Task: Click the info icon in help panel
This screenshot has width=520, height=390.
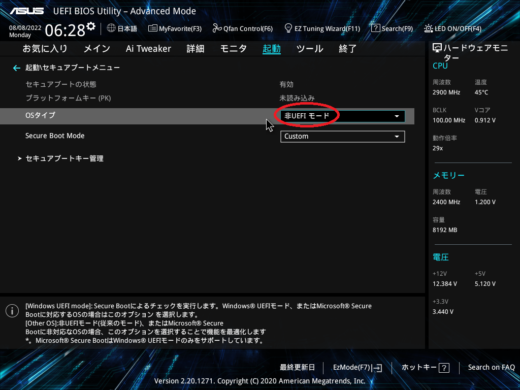Action: [x=12, y=311]
